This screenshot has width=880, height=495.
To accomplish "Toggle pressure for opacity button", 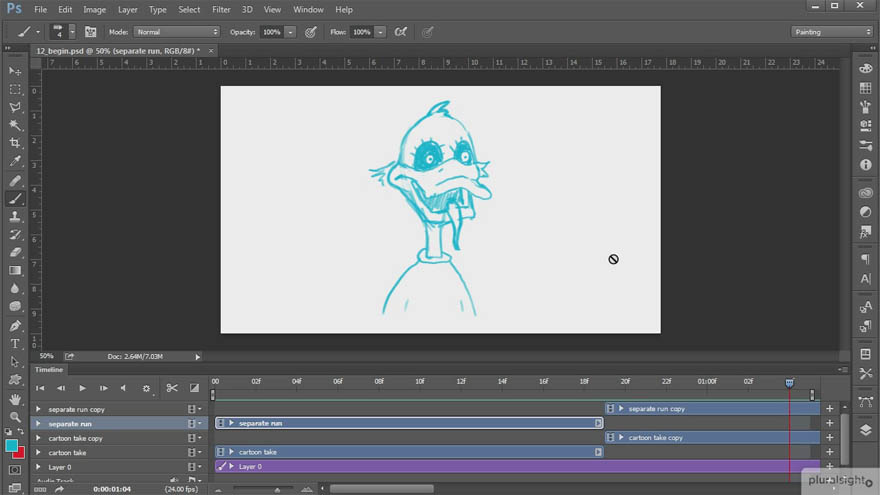I will (x=310, y=32).
